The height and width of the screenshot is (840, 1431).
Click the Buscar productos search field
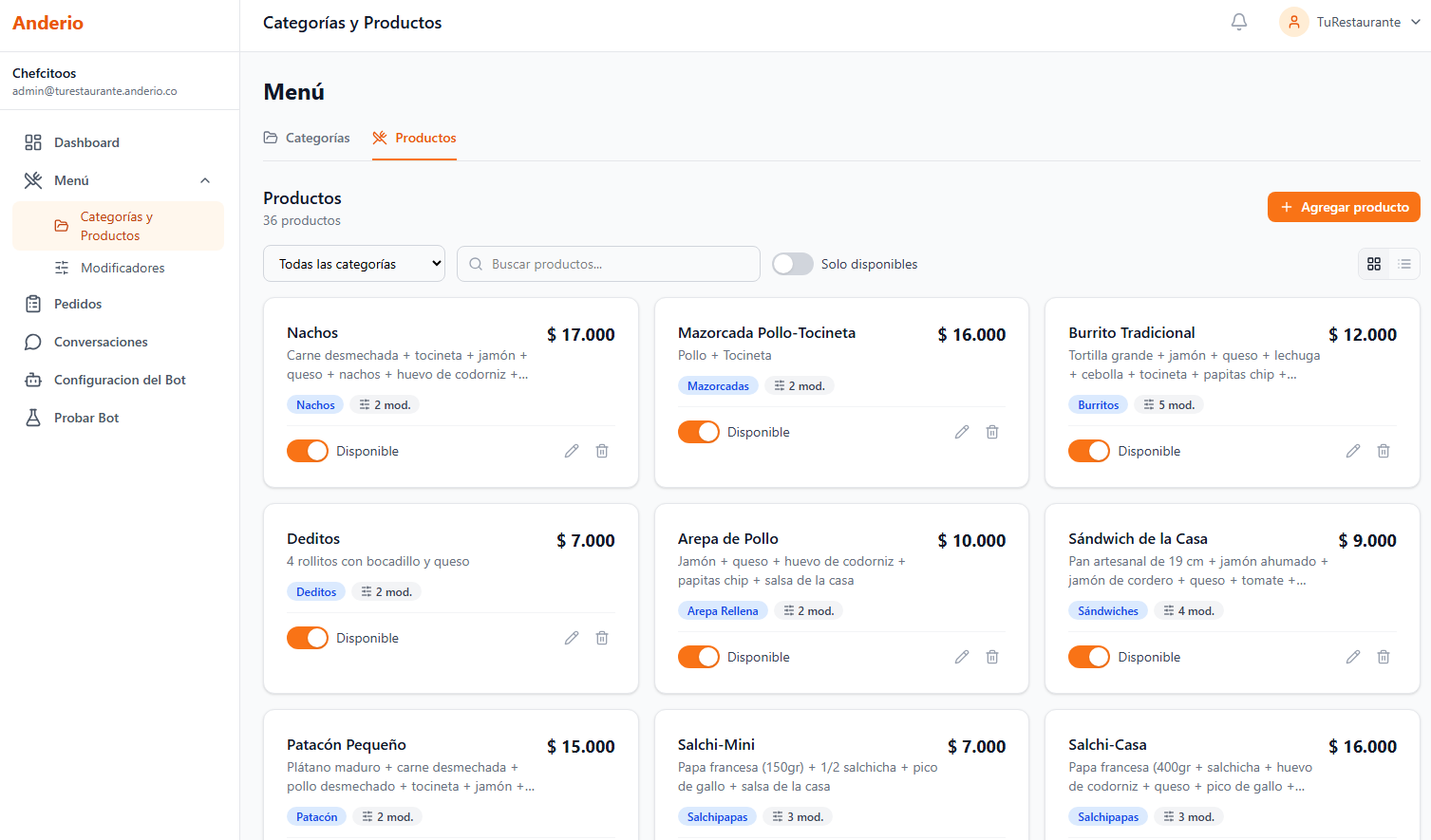pyautogui.click(x=609, y=264)
